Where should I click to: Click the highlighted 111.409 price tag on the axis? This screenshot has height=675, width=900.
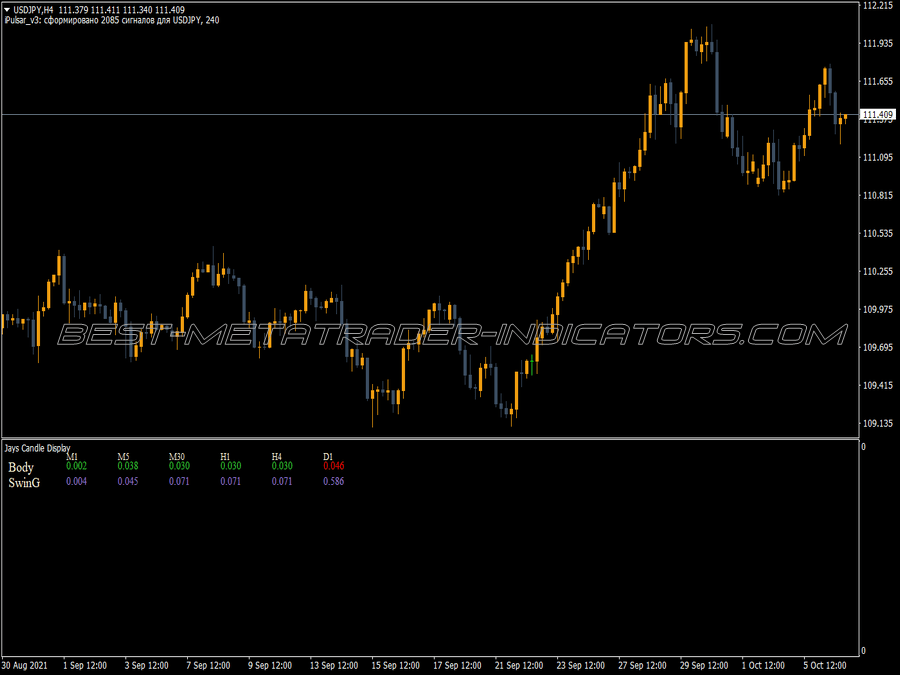[878, 114]
